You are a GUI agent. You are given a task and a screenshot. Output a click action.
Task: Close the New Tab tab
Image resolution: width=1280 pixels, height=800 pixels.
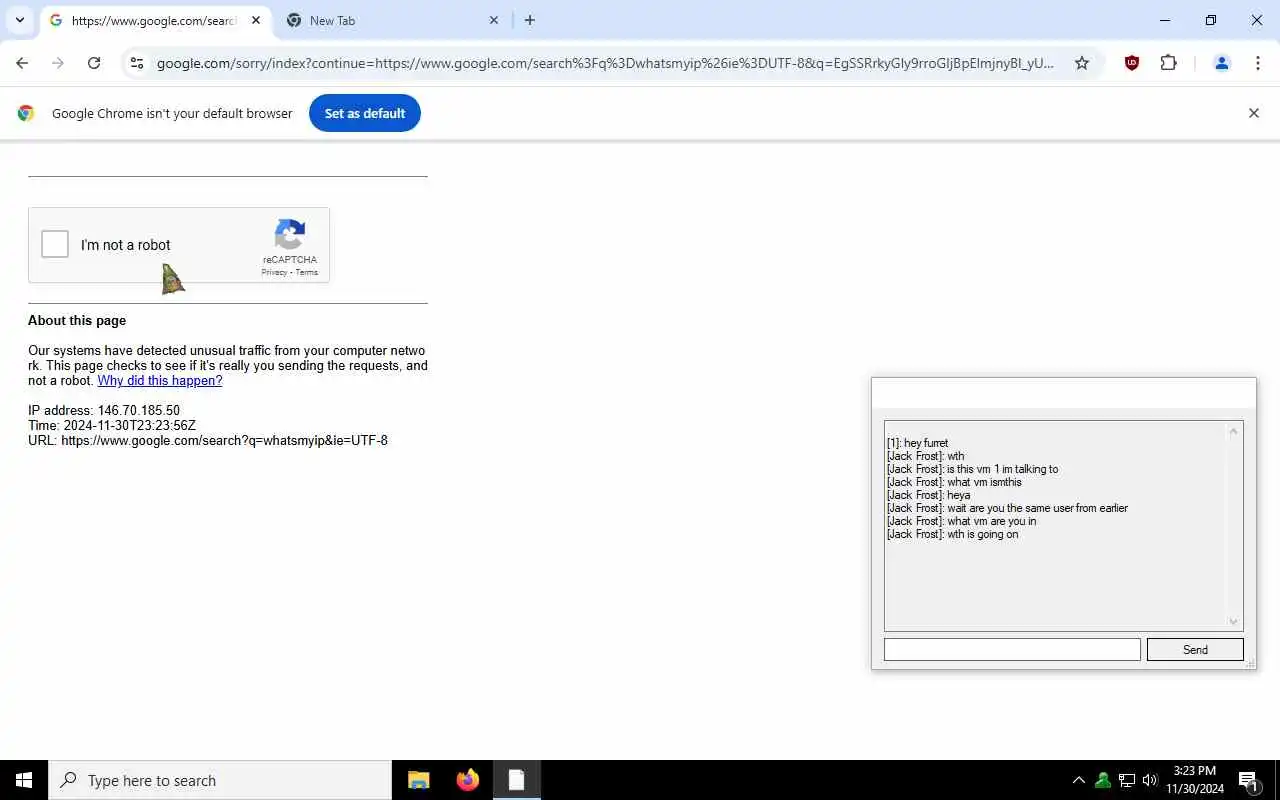(493, 20)
